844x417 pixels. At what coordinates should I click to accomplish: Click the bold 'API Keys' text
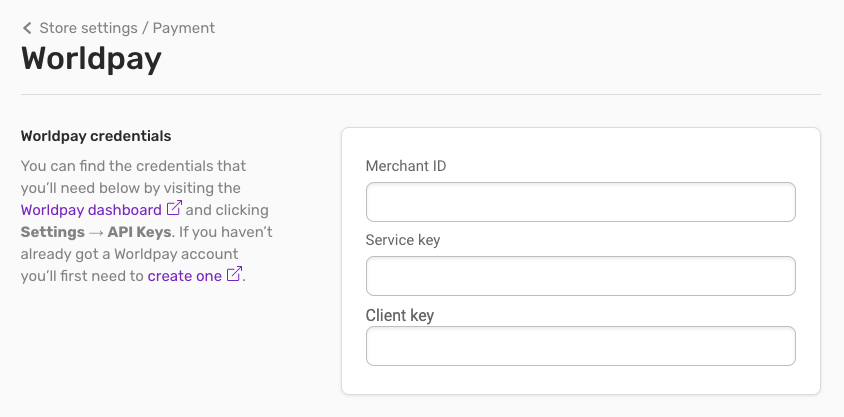click(139, 232)
